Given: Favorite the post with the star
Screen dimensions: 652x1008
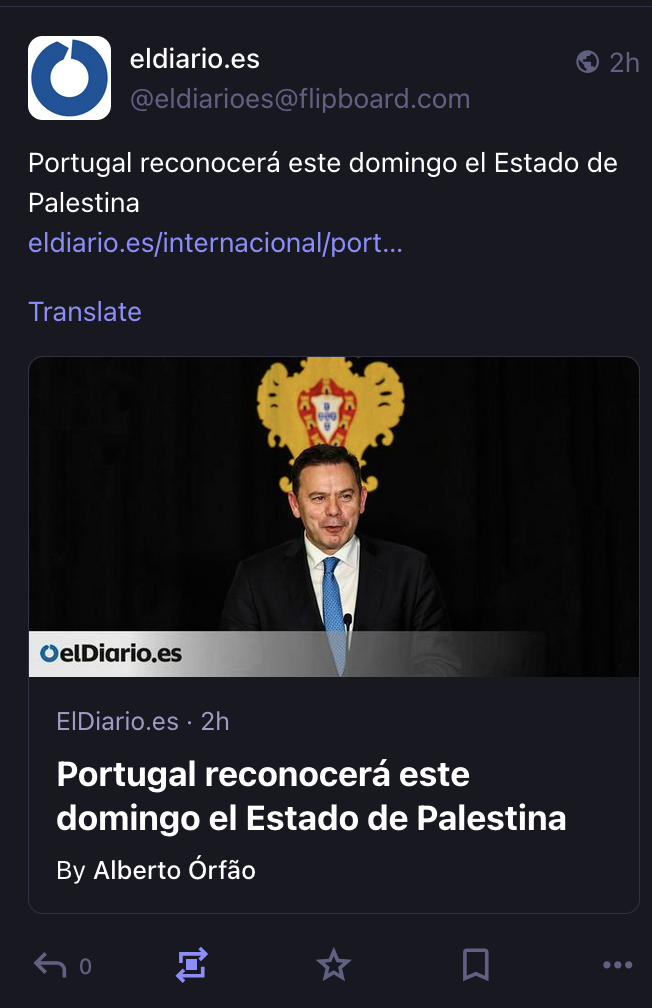Looking at the screenshot, I should [333, 965].
